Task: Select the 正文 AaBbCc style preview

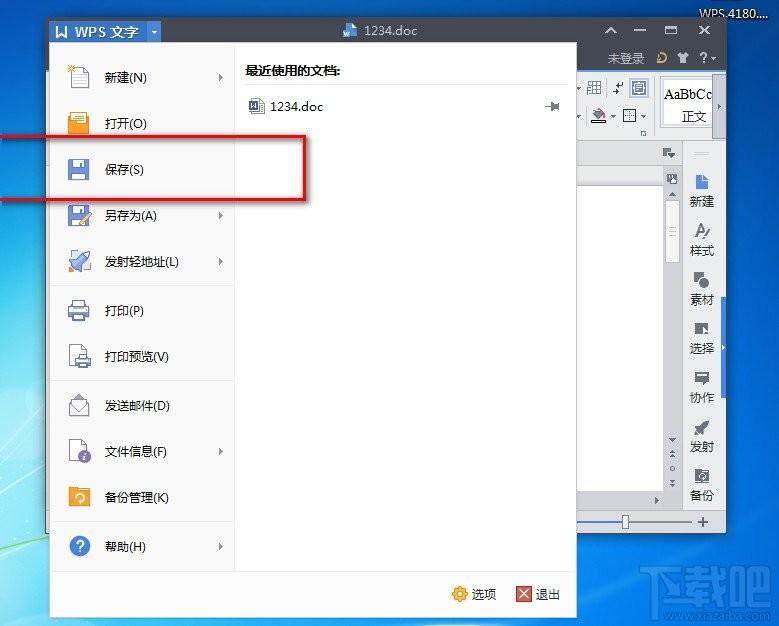Action: point(688,104)
